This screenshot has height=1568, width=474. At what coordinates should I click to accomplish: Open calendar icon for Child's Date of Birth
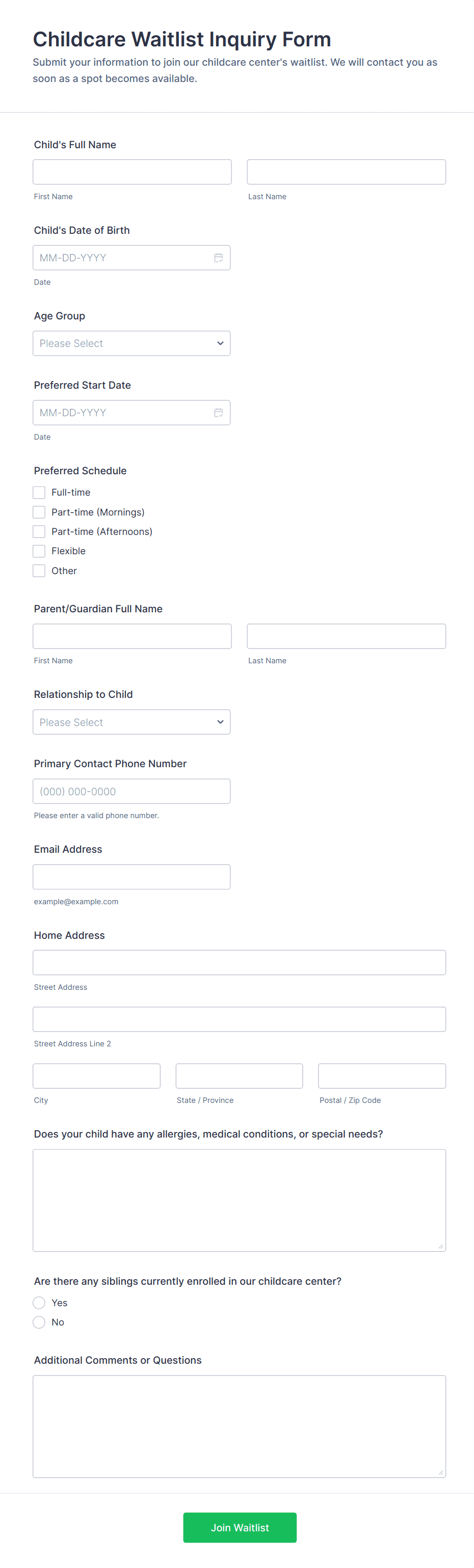218,258
